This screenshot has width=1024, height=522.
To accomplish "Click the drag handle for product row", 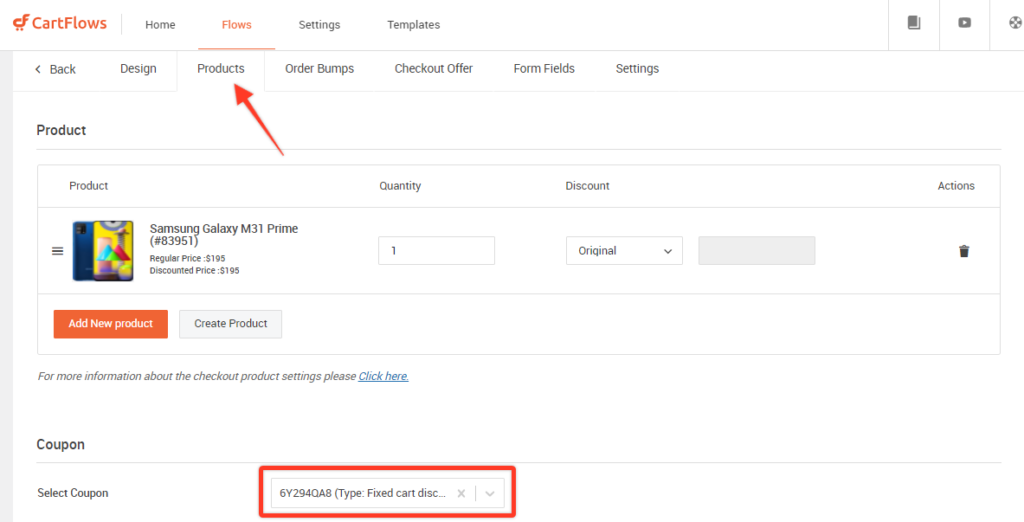I will click(58, 251).
